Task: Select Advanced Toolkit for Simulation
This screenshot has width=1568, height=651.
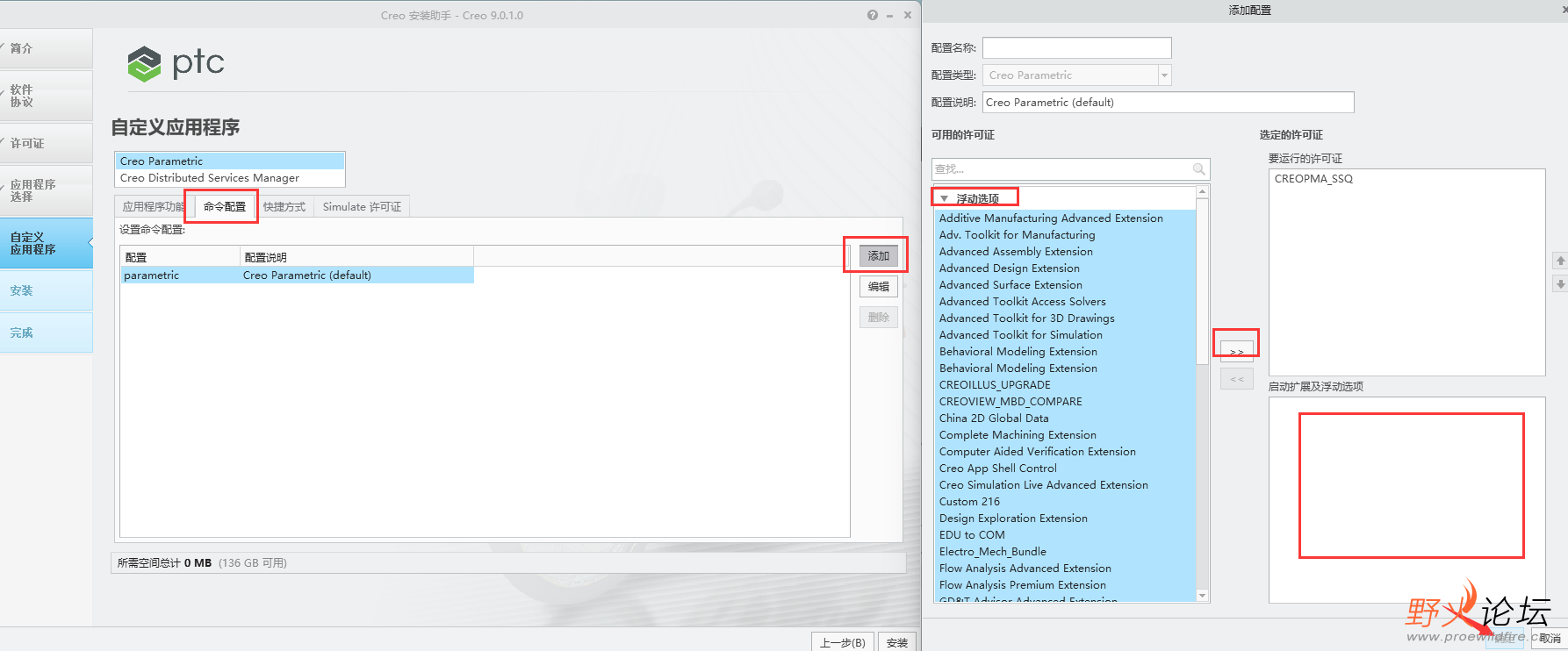Action: [1064, 335]
